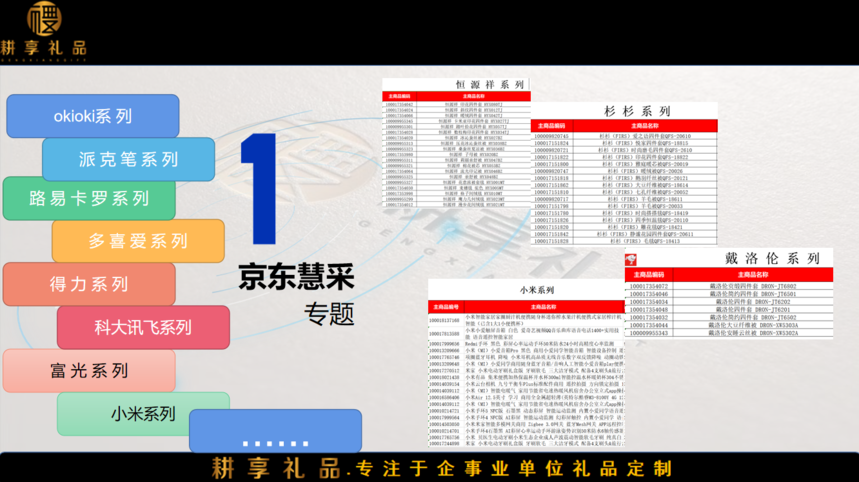Click the 戴洛伦系列 table title
This screenshot has height=482, width=859.
pos(772,259)
